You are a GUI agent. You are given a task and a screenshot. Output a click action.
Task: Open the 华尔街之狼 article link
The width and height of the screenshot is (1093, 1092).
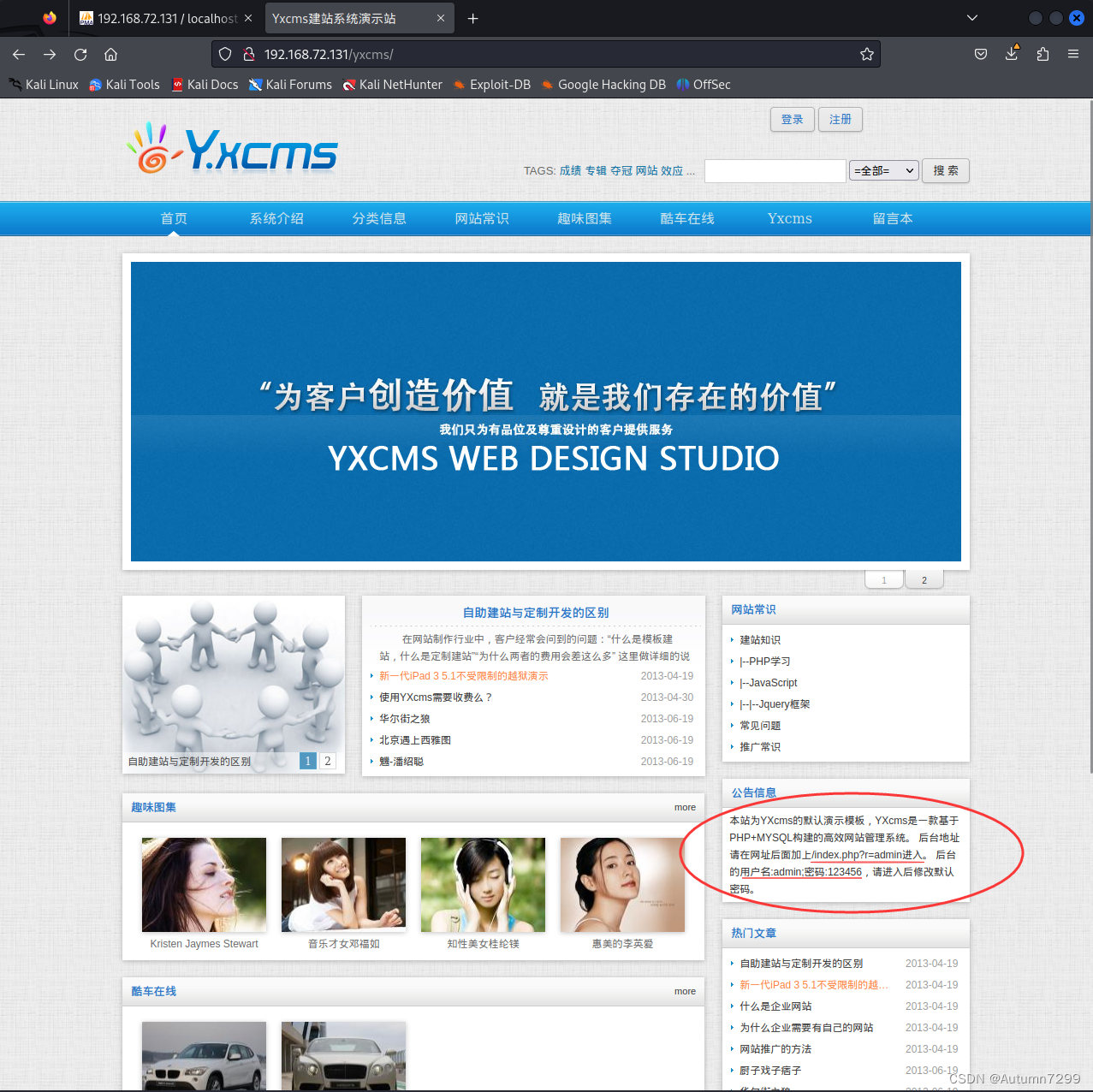coord(405,719)
